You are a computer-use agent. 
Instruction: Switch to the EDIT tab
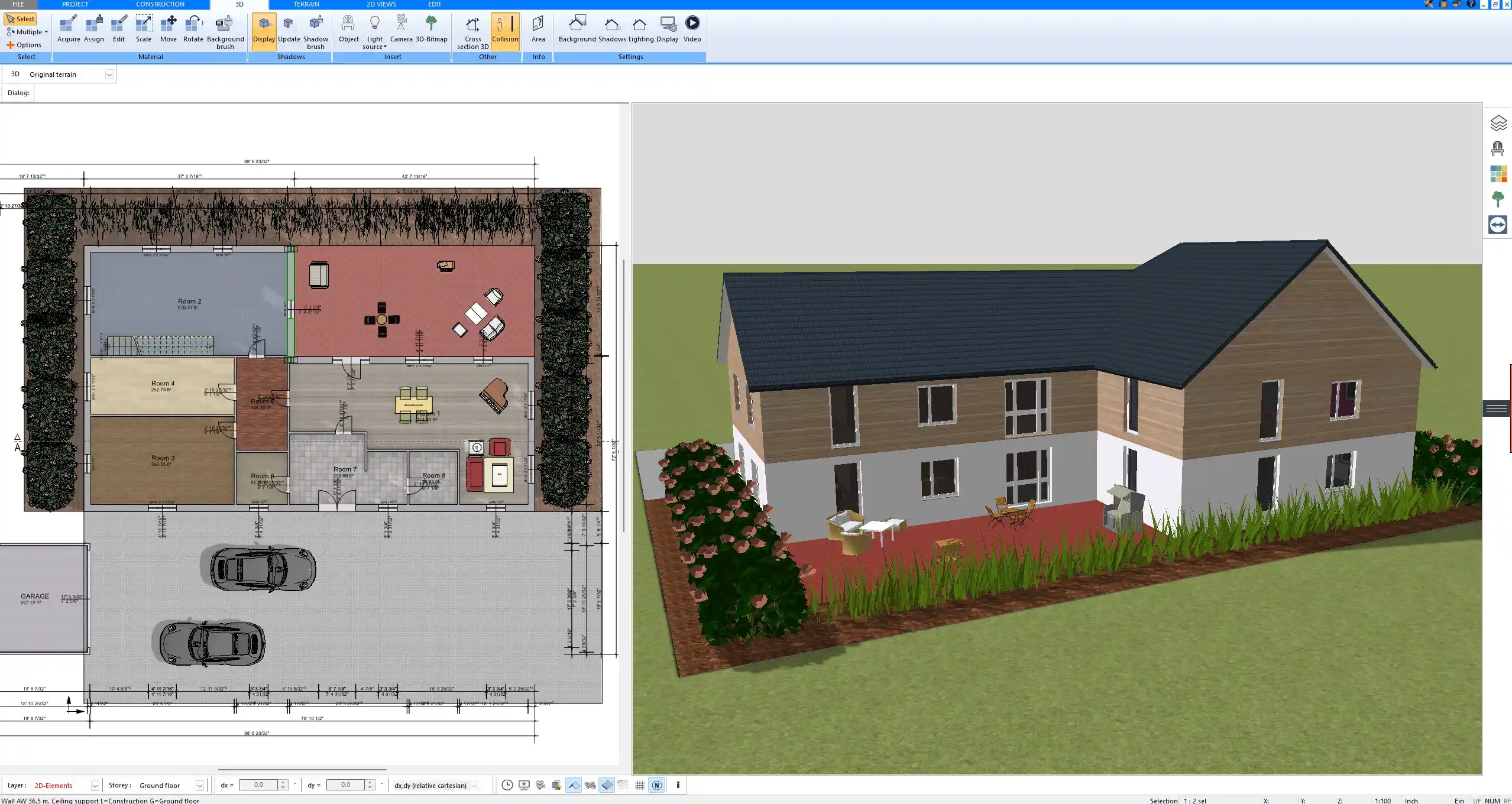point(435,4)
